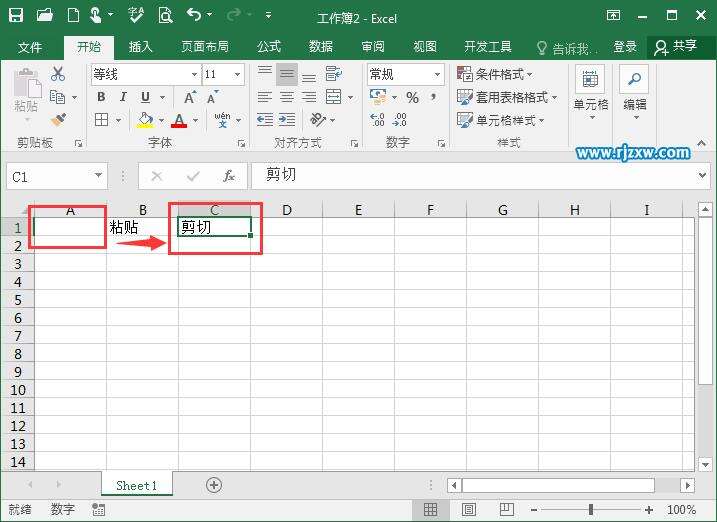
Task: Click the Percent style icon
Action: pyautogui.click(x=412, y=97)
